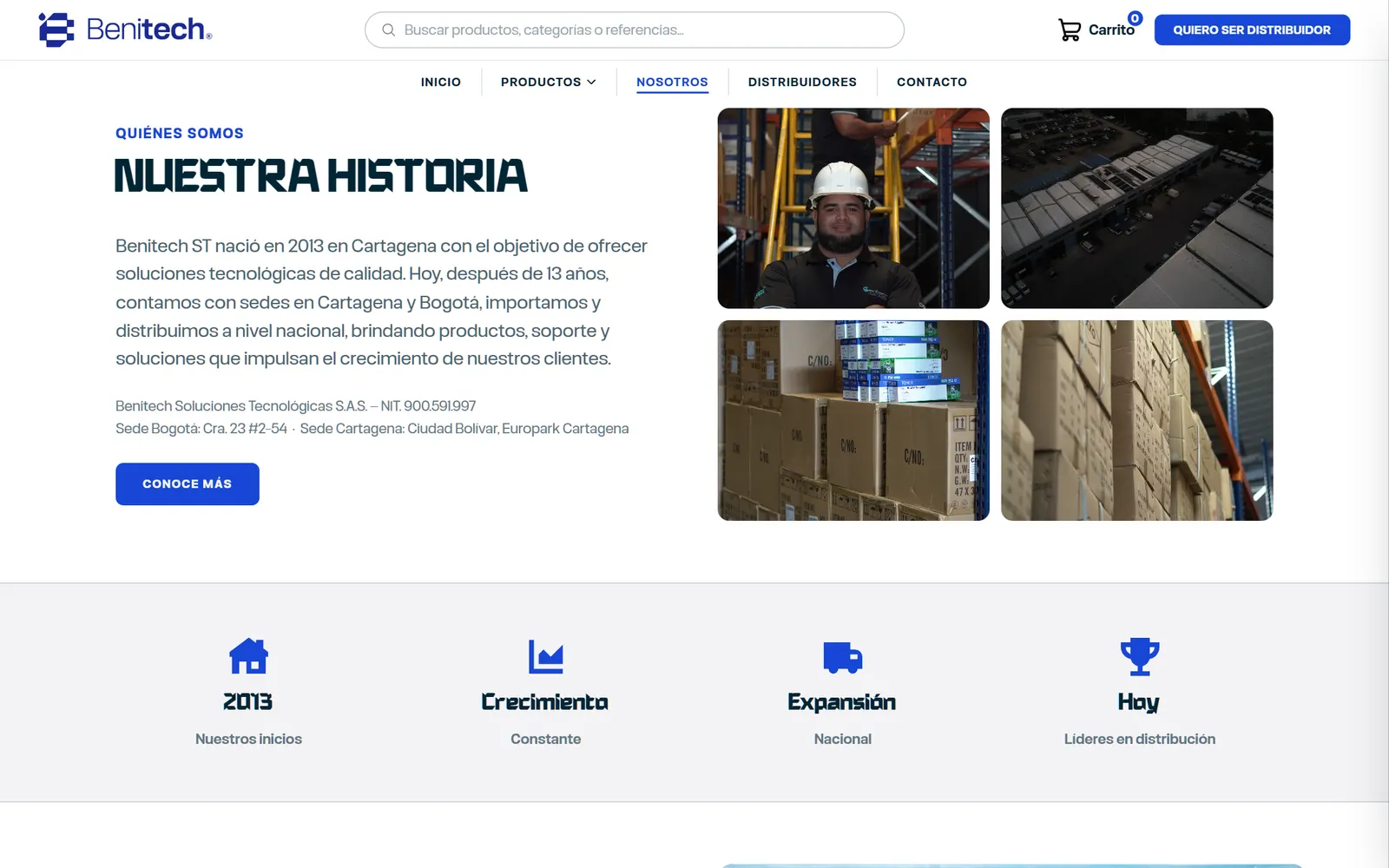Open the shopping cart icon
The height and width of the screenshot is (868, 1389).
pos(1070,30)
